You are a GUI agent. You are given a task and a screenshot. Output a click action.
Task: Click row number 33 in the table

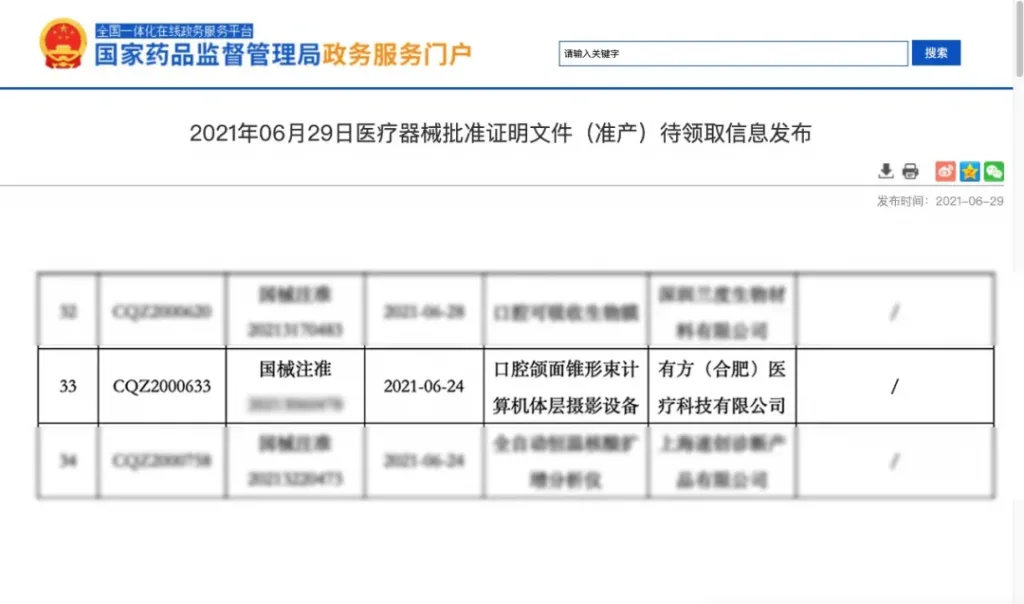click(68, 386)
